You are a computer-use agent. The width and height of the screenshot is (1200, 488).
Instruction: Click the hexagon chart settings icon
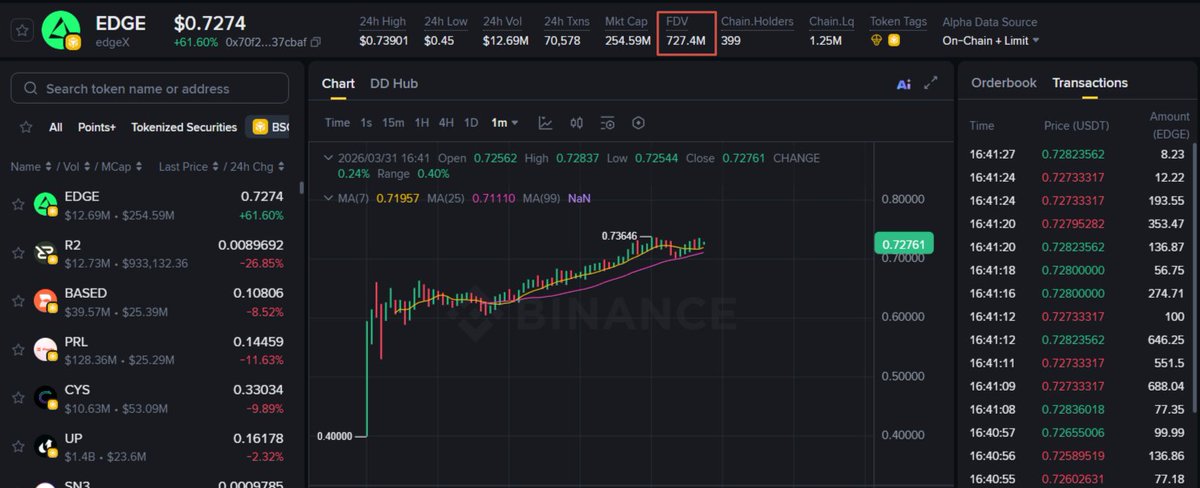point(638,123)
